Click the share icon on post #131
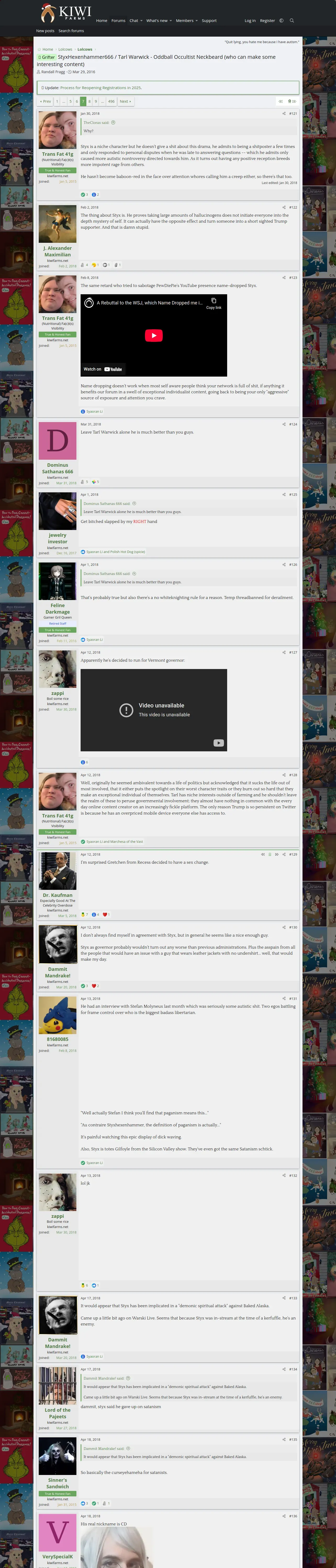336x1568 pixels. click(284, 999)
